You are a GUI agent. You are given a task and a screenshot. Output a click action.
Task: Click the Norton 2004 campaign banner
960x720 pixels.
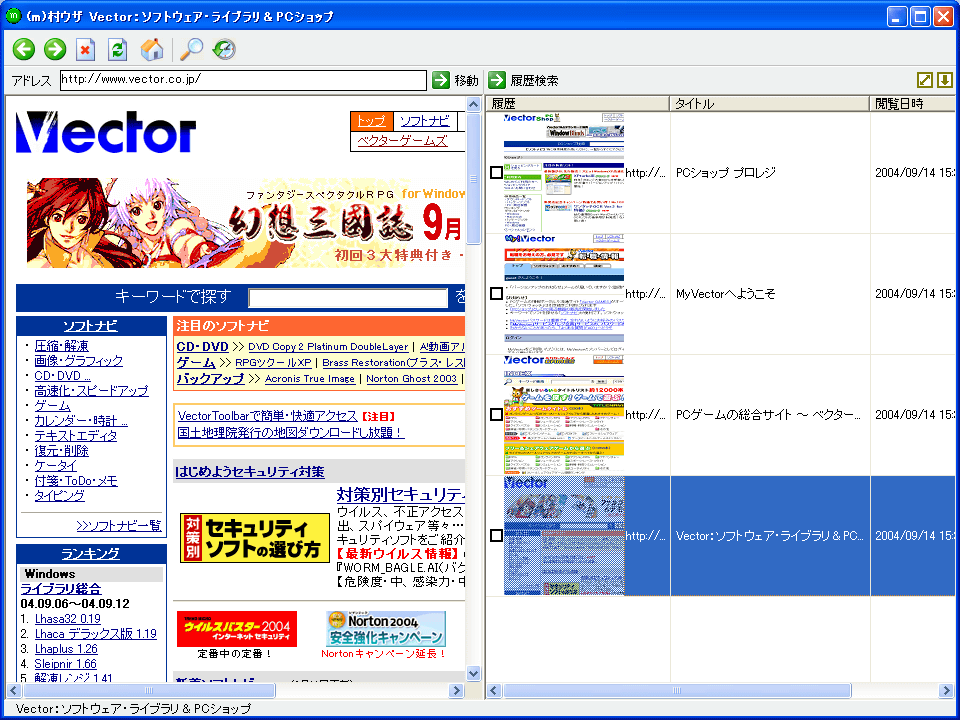click(x=386, y=629)
